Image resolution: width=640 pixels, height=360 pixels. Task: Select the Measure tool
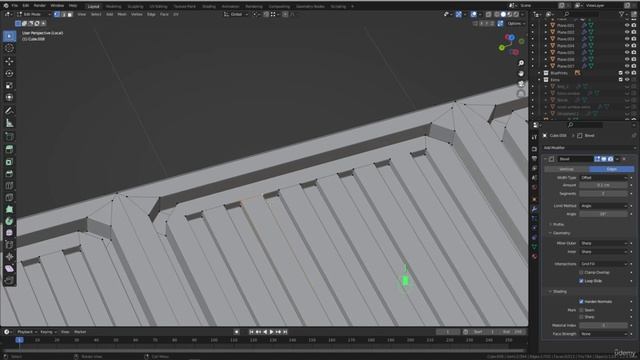pyautogui.click(x=9, y=123)
